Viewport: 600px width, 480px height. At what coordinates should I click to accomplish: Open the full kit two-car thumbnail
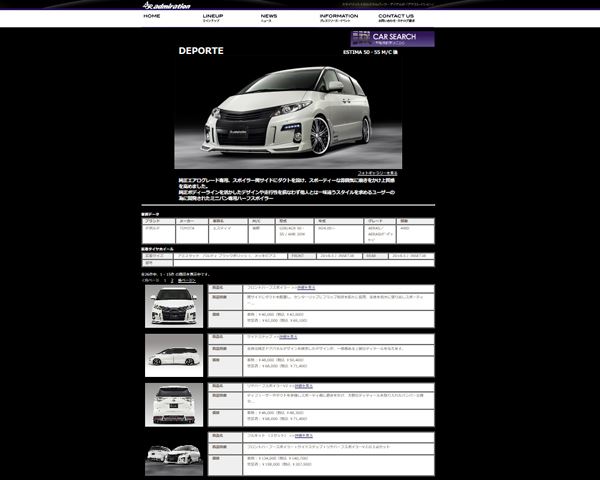pos(174,455)
